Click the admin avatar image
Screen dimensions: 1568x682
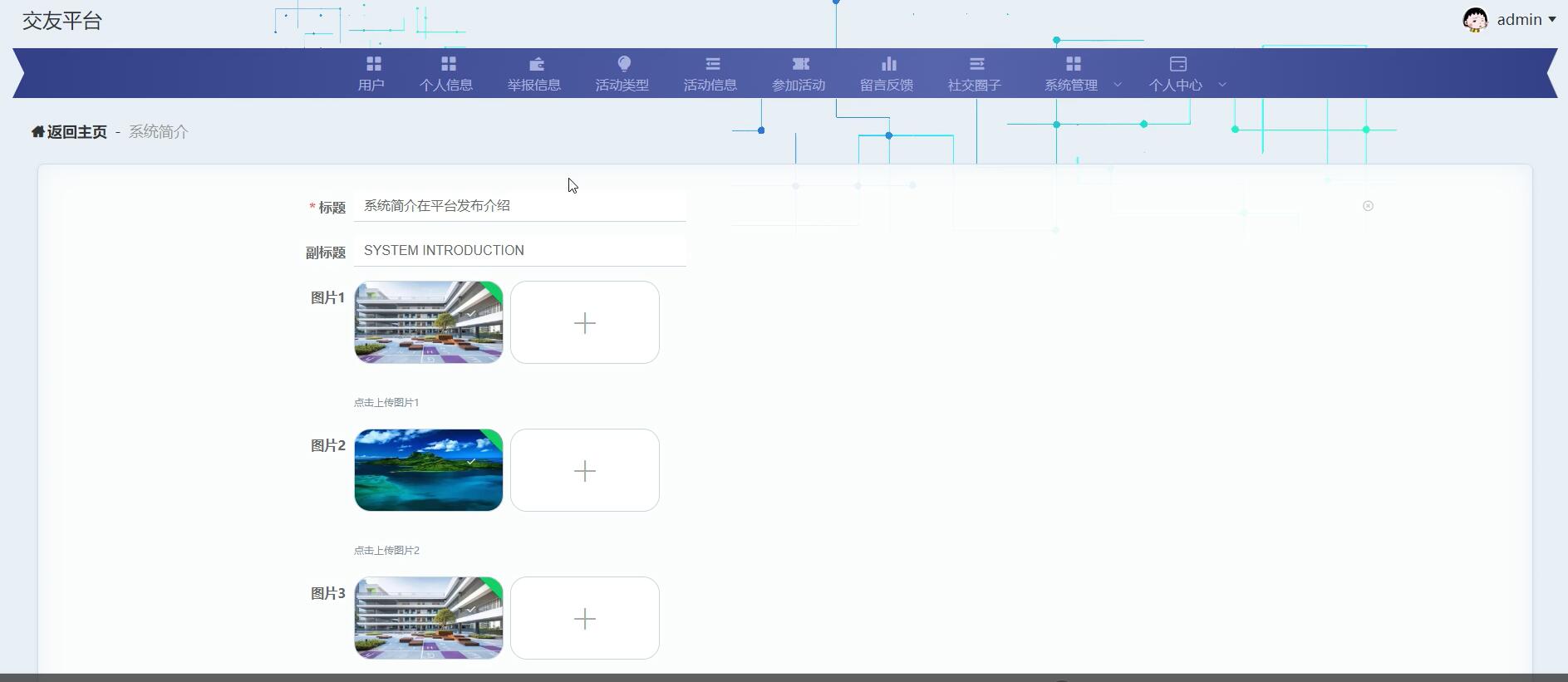tap(1475, 20)
